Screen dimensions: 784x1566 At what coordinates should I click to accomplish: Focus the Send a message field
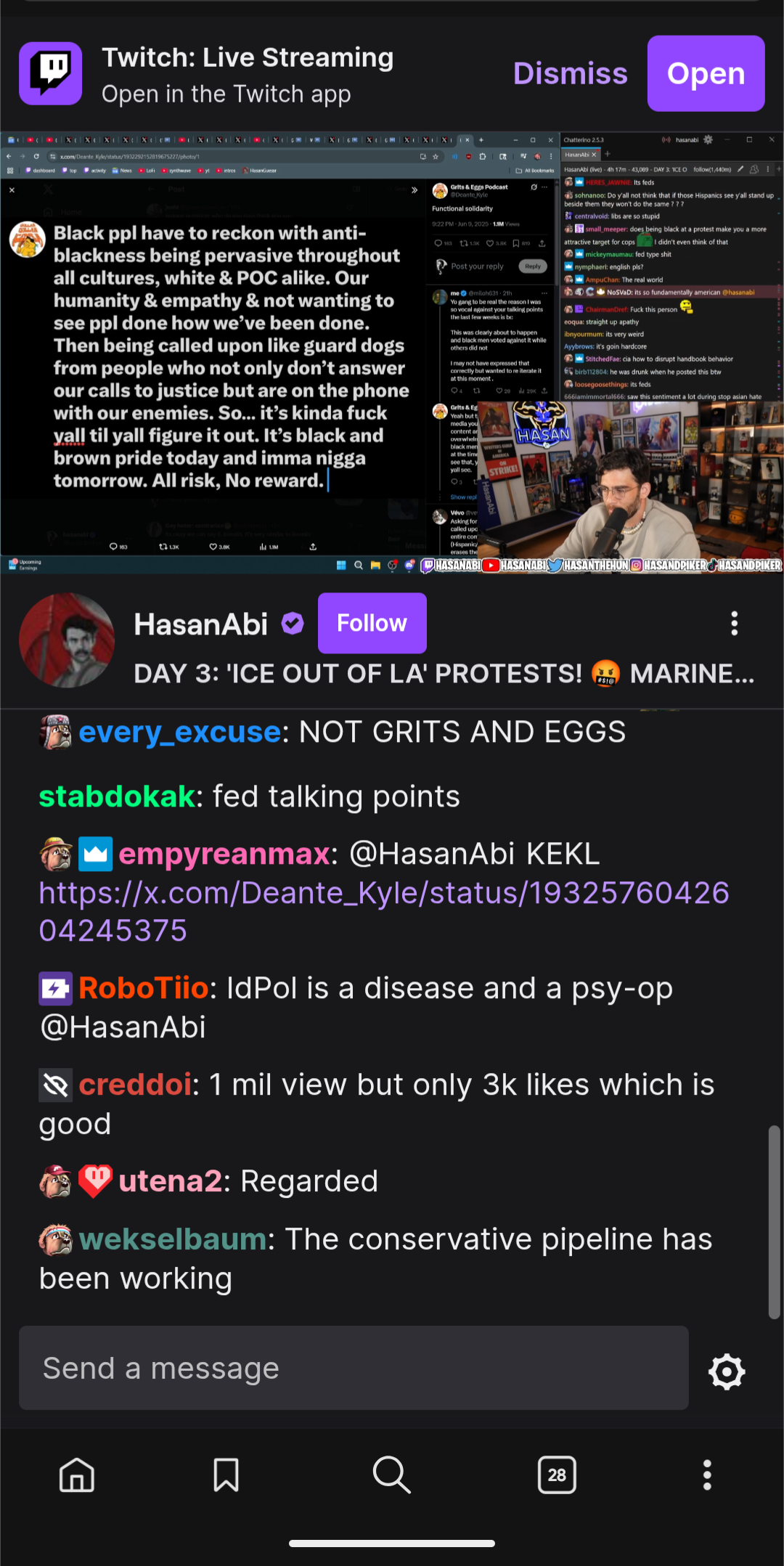[x=354, y=1368]
